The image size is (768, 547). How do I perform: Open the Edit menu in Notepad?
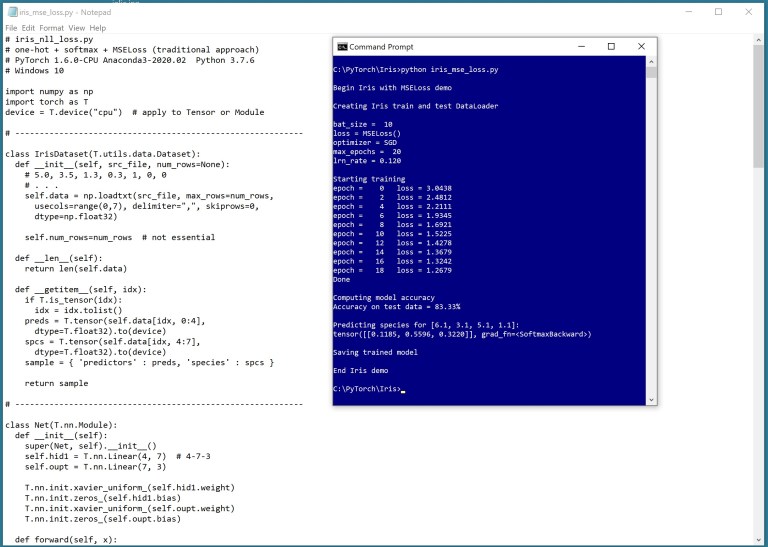point(28,28)
